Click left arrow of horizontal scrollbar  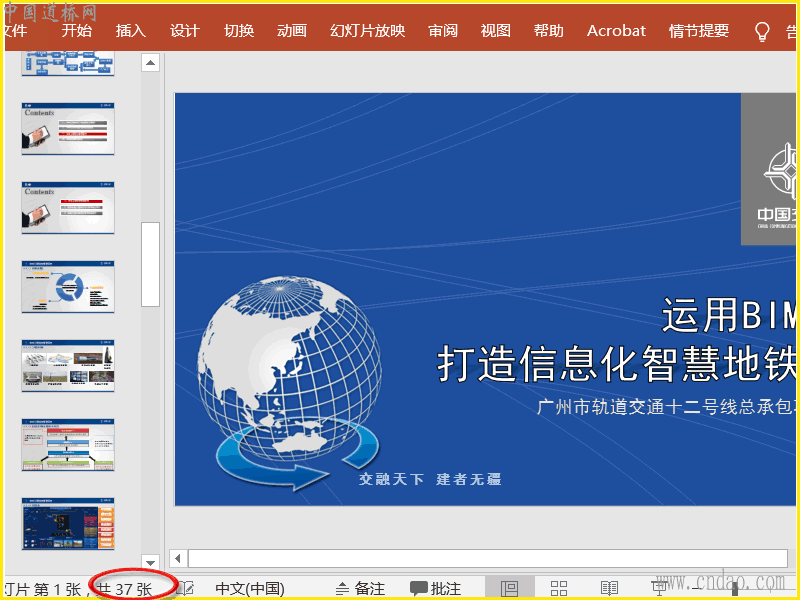pos(178,558)
